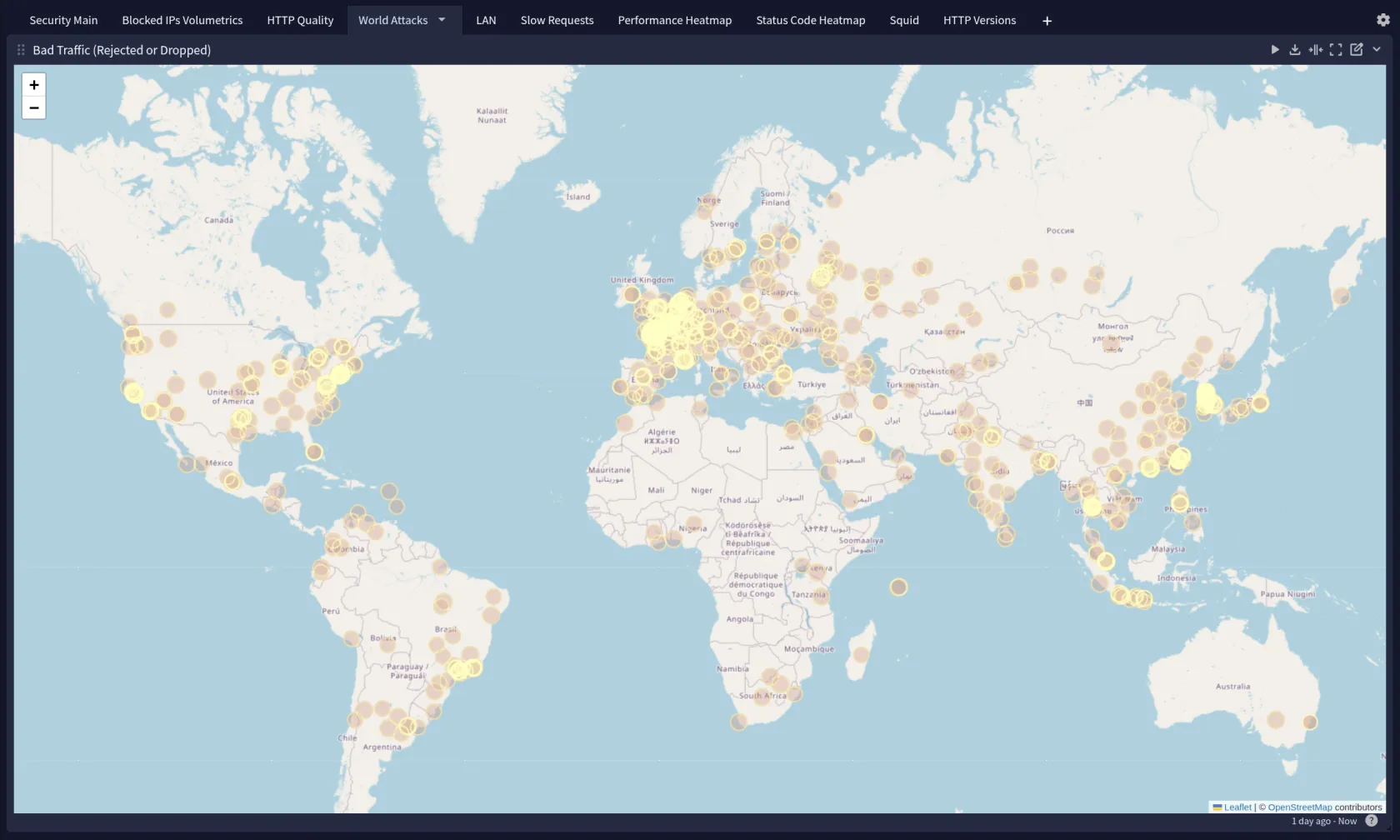Click the panel width adjustment icon
Image resolution: width=1400 pixels, height=840 pixels.
[x=1315, y=50]
